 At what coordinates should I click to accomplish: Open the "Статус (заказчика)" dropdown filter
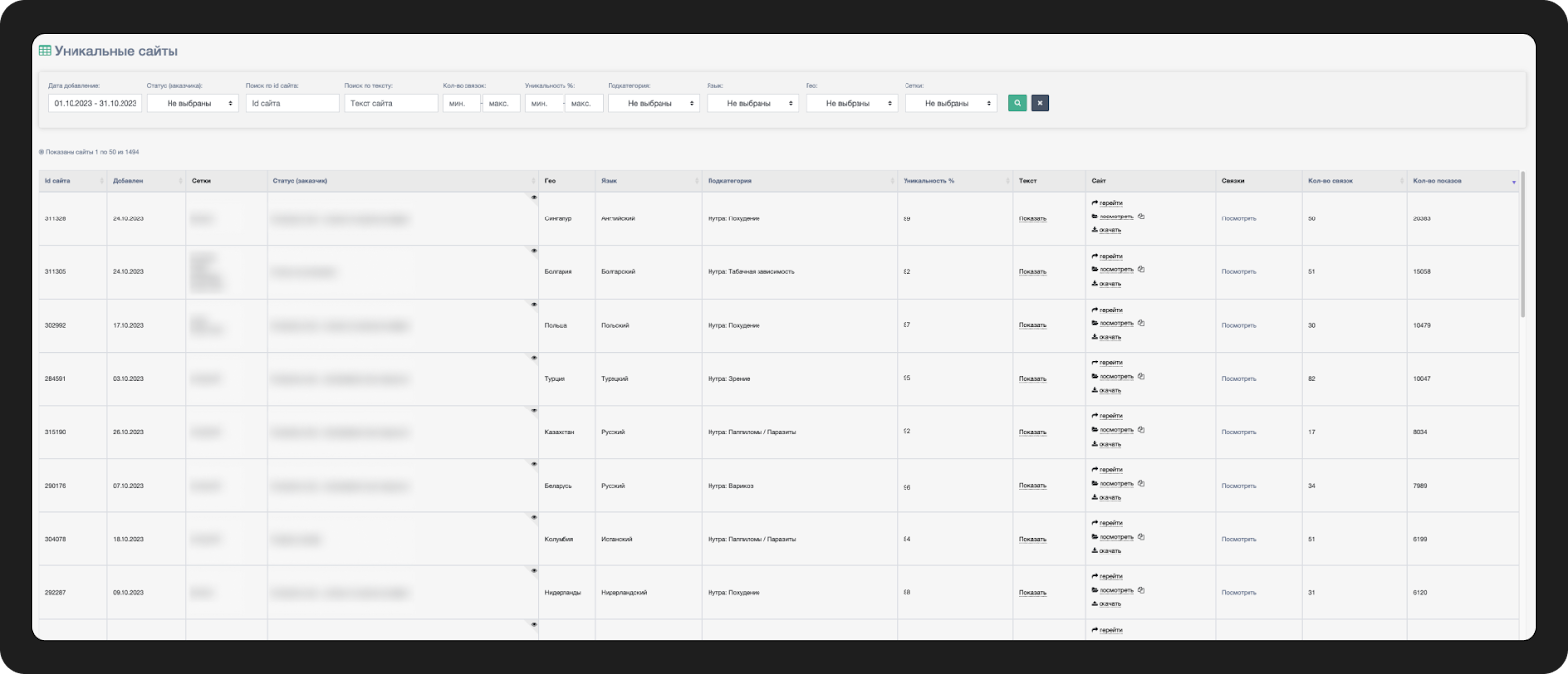pos(193,103)
